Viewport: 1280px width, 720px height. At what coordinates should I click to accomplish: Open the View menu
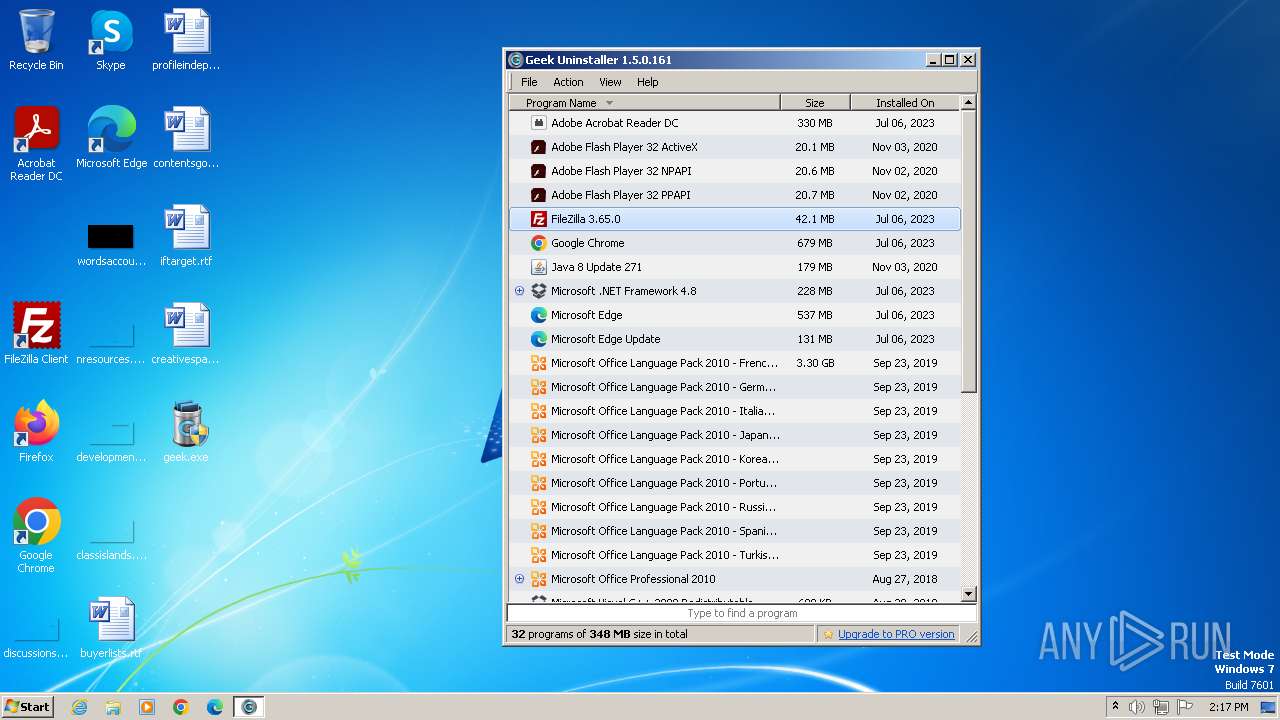[x=610, y=82]
